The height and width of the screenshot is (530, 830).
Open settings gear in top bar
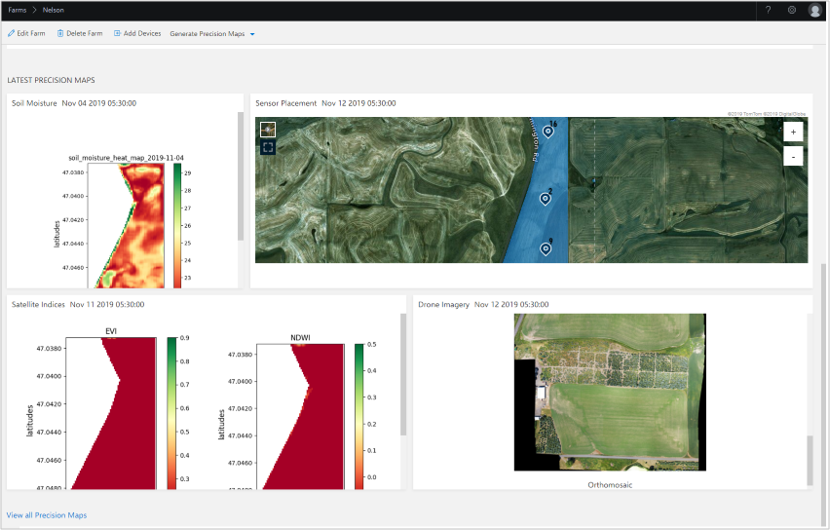click(x=792, y=10)
